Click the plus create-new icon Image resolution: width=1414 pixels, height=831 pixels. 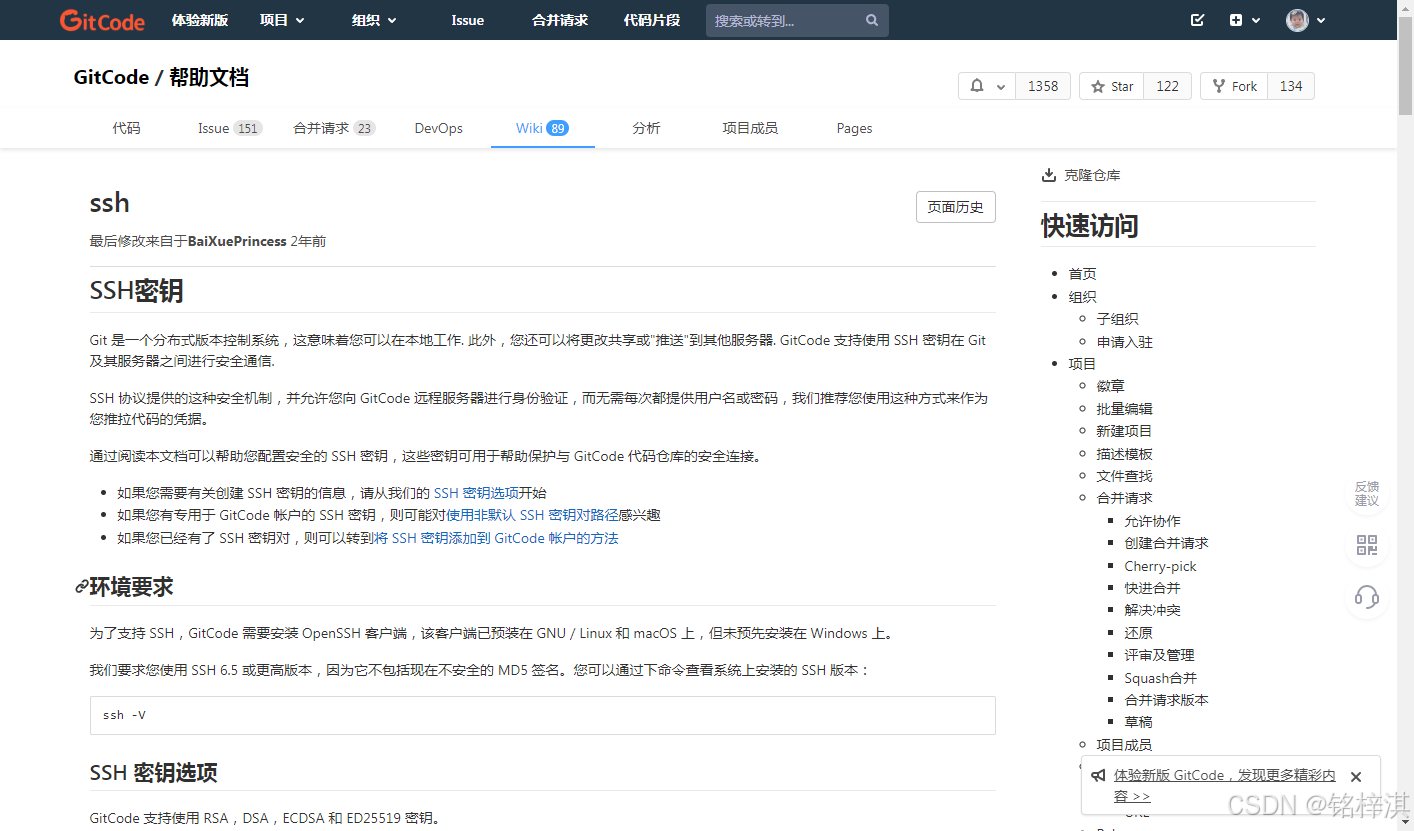1236,20
